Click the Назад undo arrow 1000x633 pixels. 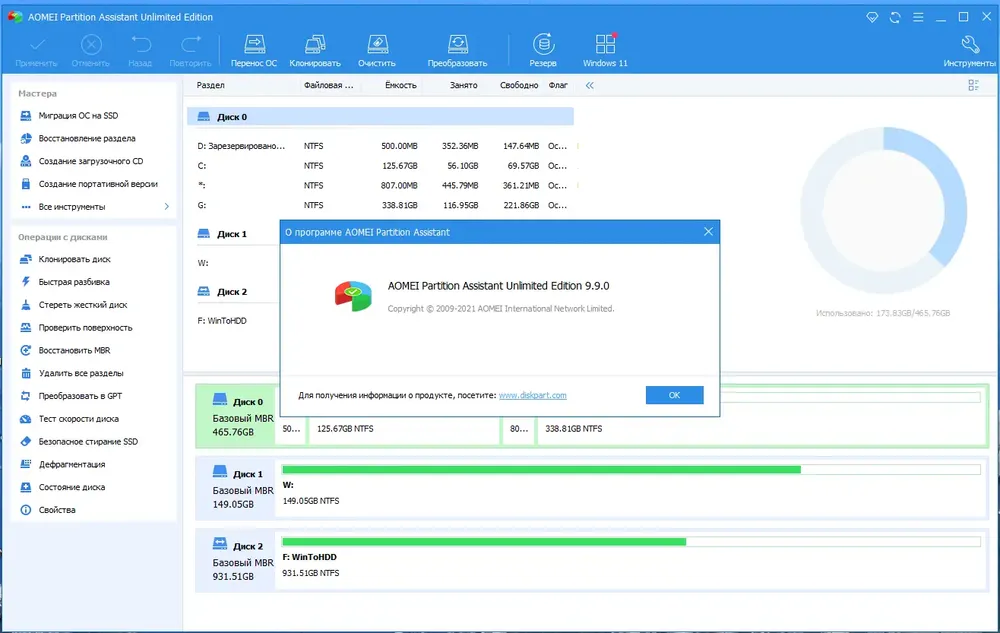click(140, 50)
